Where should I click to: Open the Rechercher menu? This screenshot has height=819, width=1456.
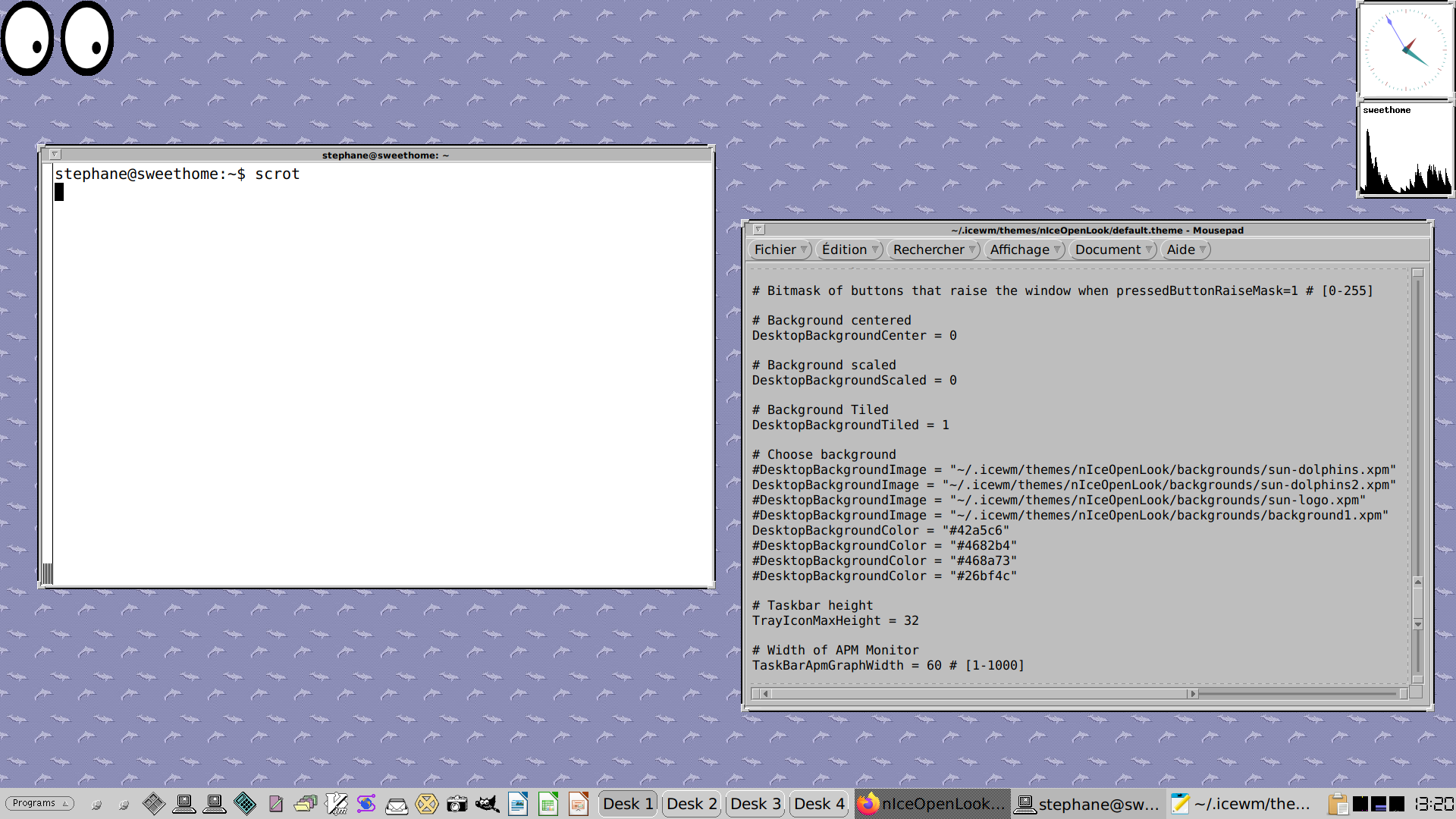[934, 249]
